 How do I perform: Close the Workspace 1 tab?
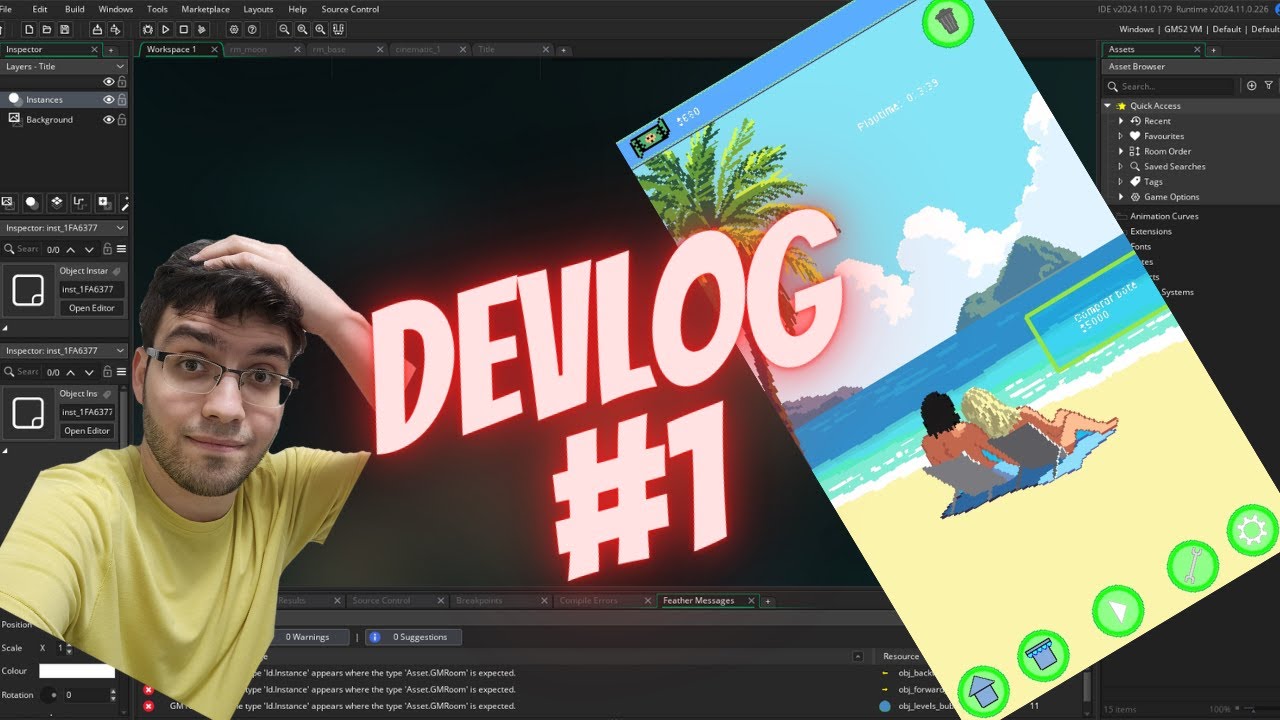pos(213,49)
